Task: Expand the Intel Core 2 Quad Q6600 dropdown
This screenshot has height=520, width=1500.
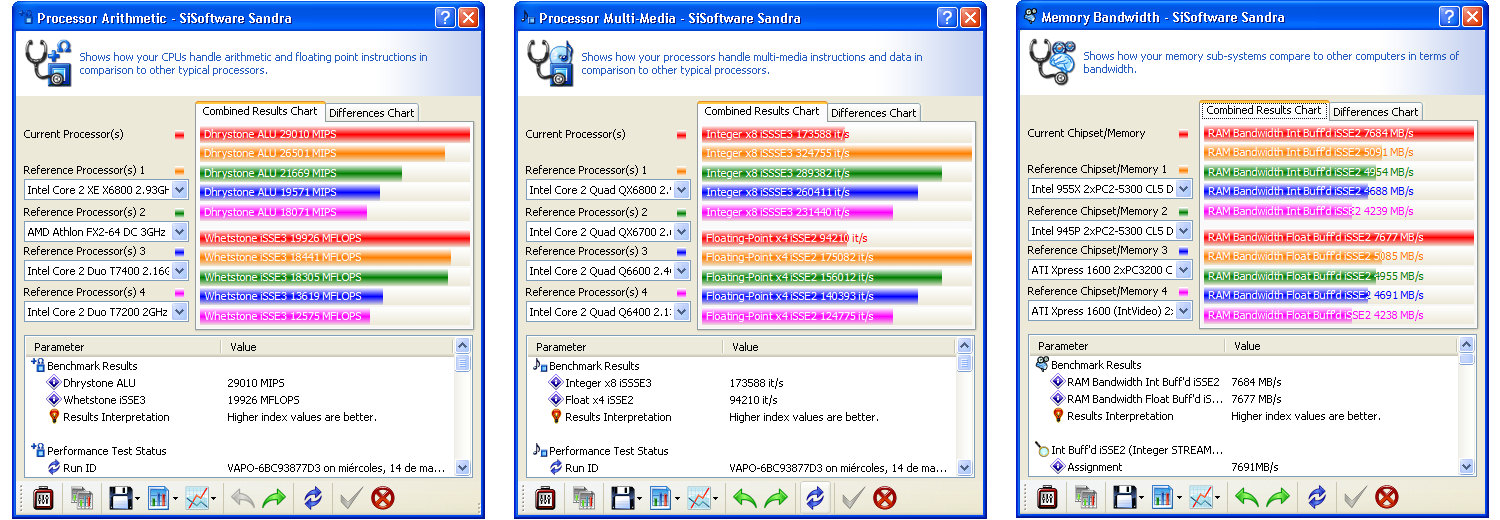Action: point(682,270)
